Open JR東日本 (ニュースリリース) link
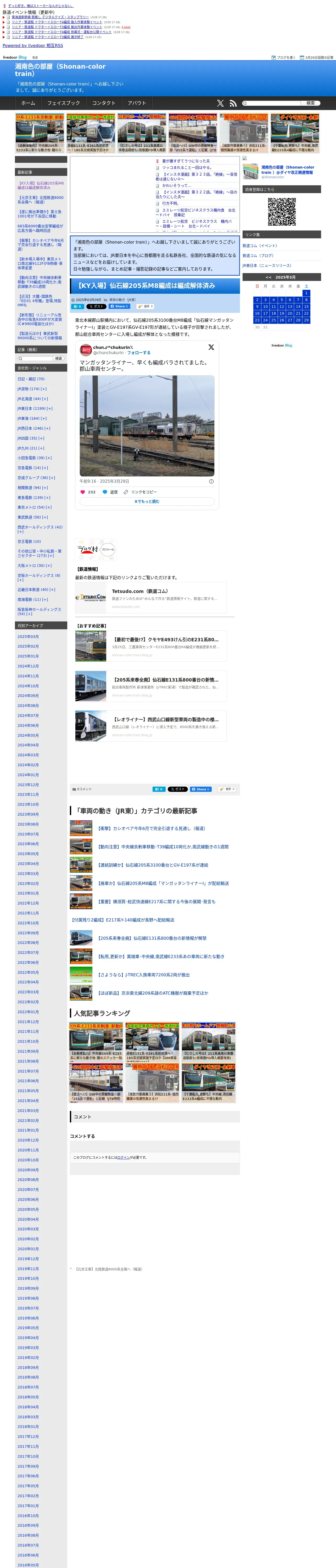 click(x=267, y=266)
